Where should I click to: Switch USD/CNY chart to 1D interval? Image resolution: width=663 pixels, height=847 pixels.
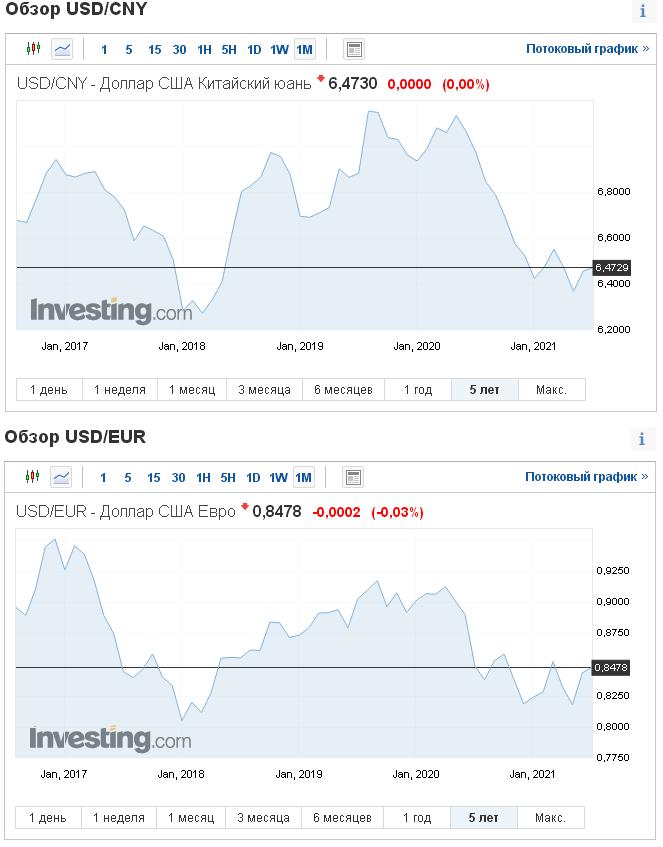point(254,50)
